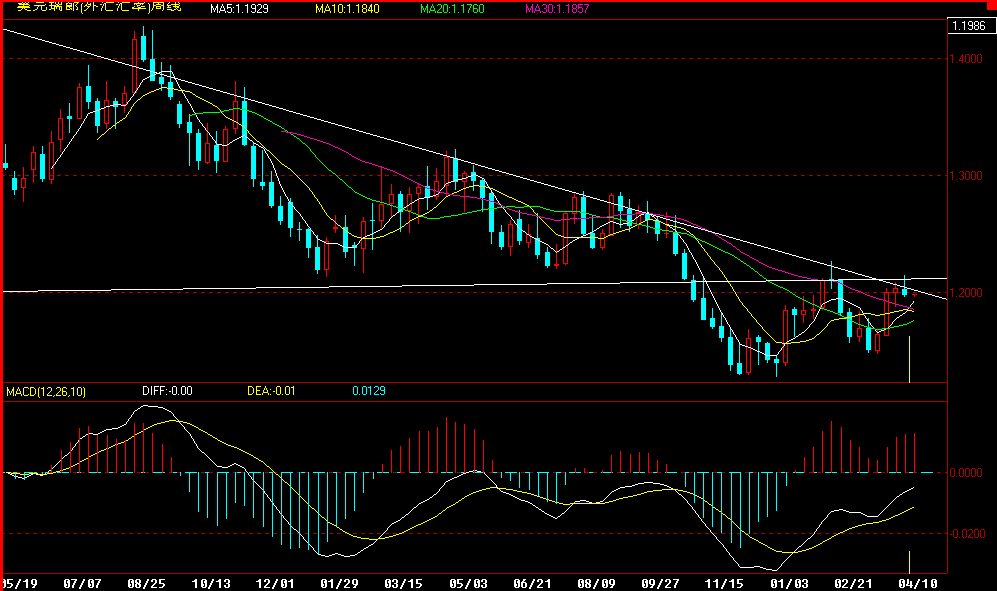
Task: Click the USD/CHF weekly chart title
Action: 100,7
